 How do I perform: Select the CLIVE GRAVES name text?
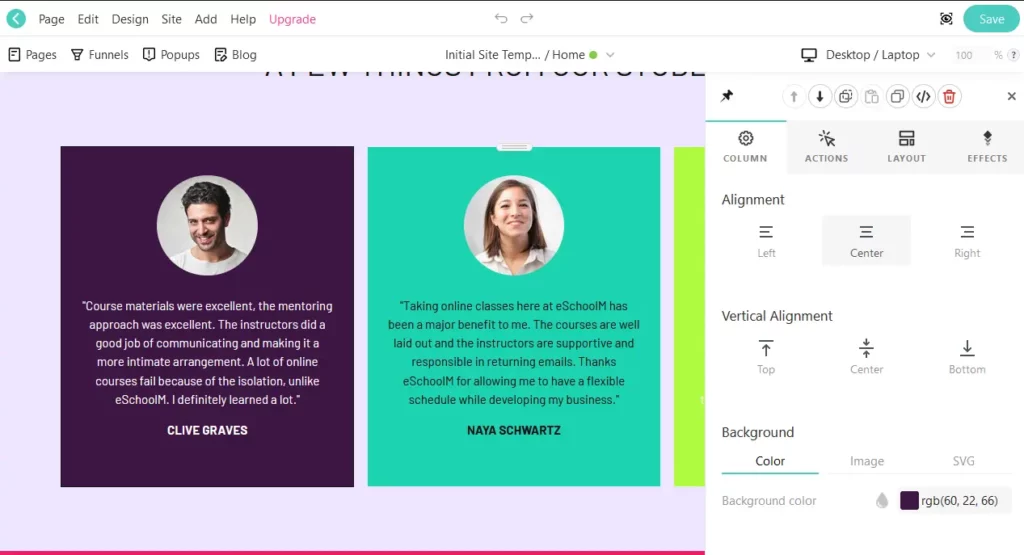coord(207,430)
